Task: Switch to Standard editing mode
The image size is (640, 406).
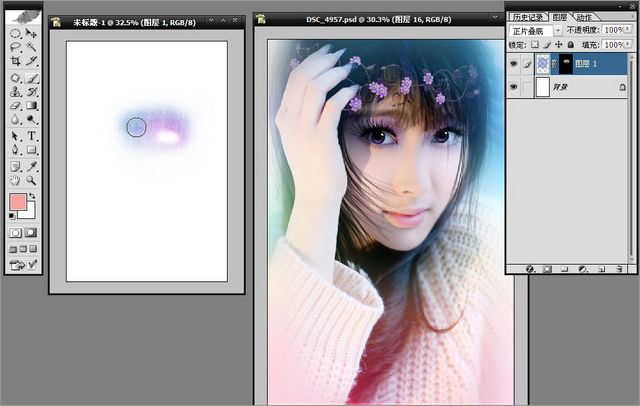Action: click(16, 233)
